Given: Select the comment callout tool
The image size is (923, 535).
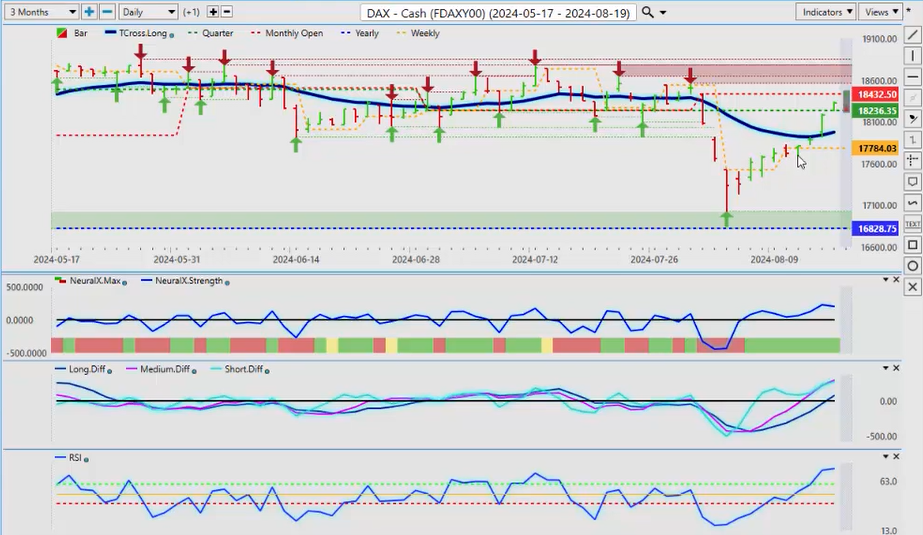Looking at the screenshot, I should (912, 182).
